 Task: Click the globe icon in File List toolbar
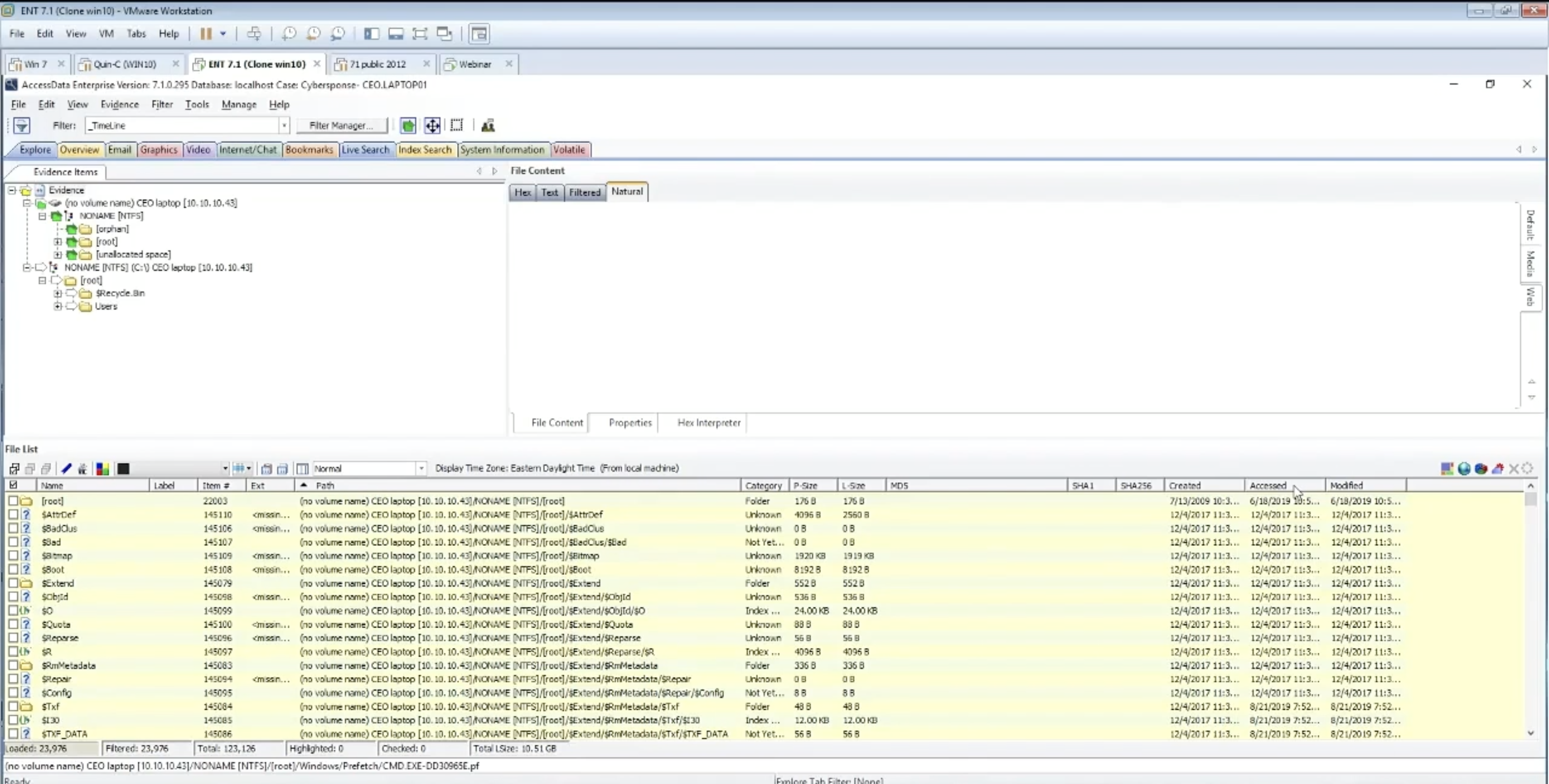pyautogui.click(x=1464, y=468)
